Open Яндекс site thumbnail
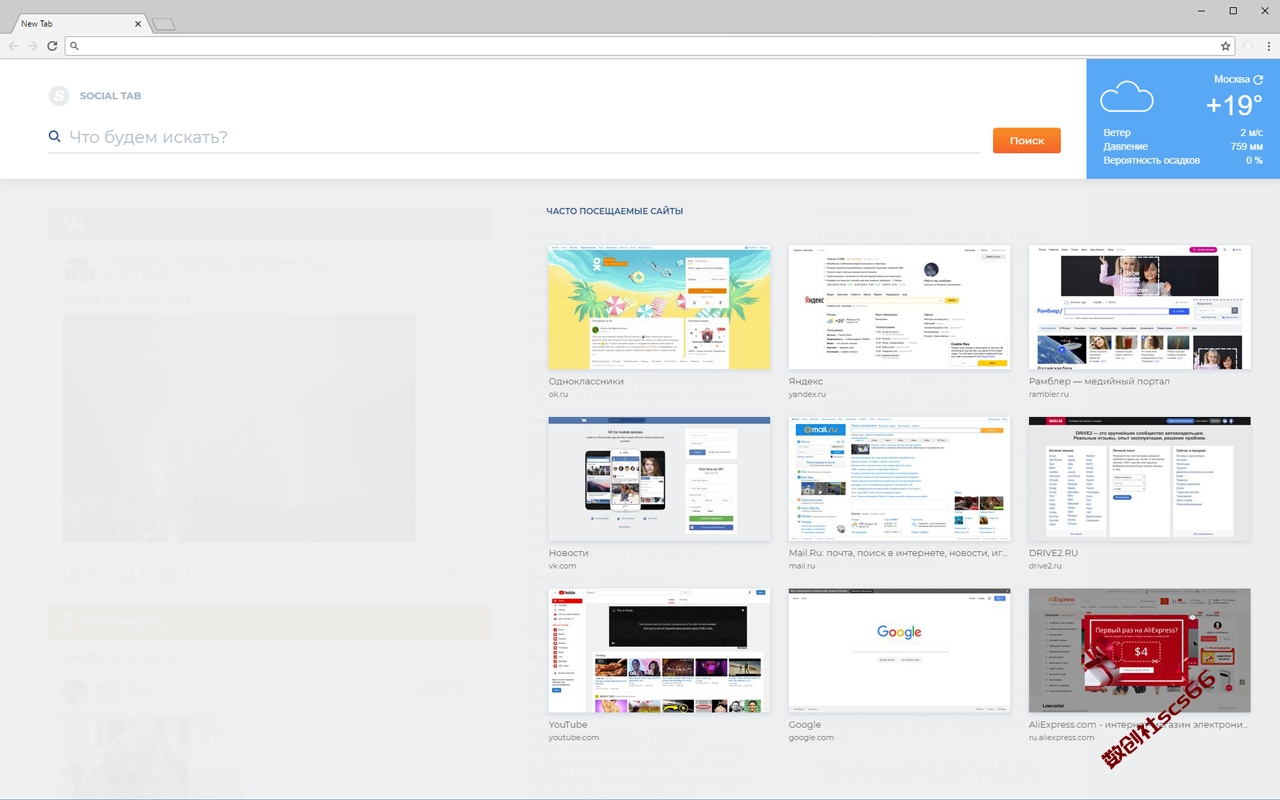This screenshot has width=1280, height=800. point(899,308)
